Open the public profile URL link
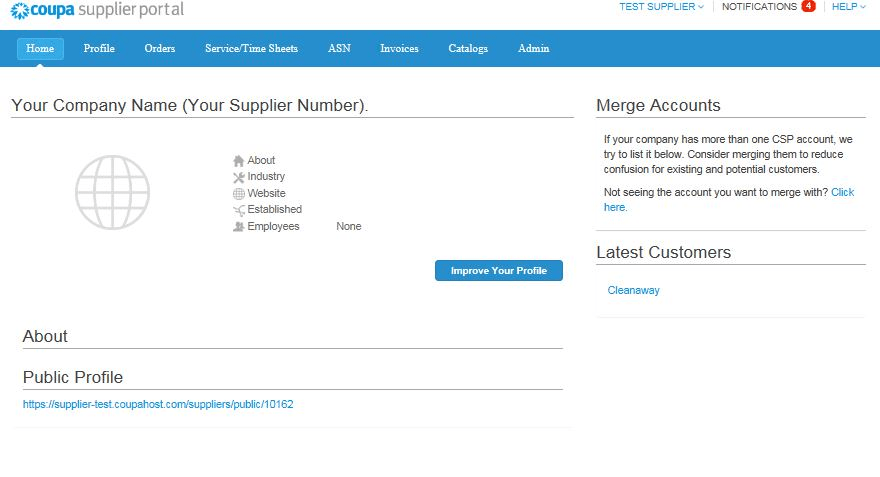The width and height of the screenshot is (880, 477). click(158, 405)
